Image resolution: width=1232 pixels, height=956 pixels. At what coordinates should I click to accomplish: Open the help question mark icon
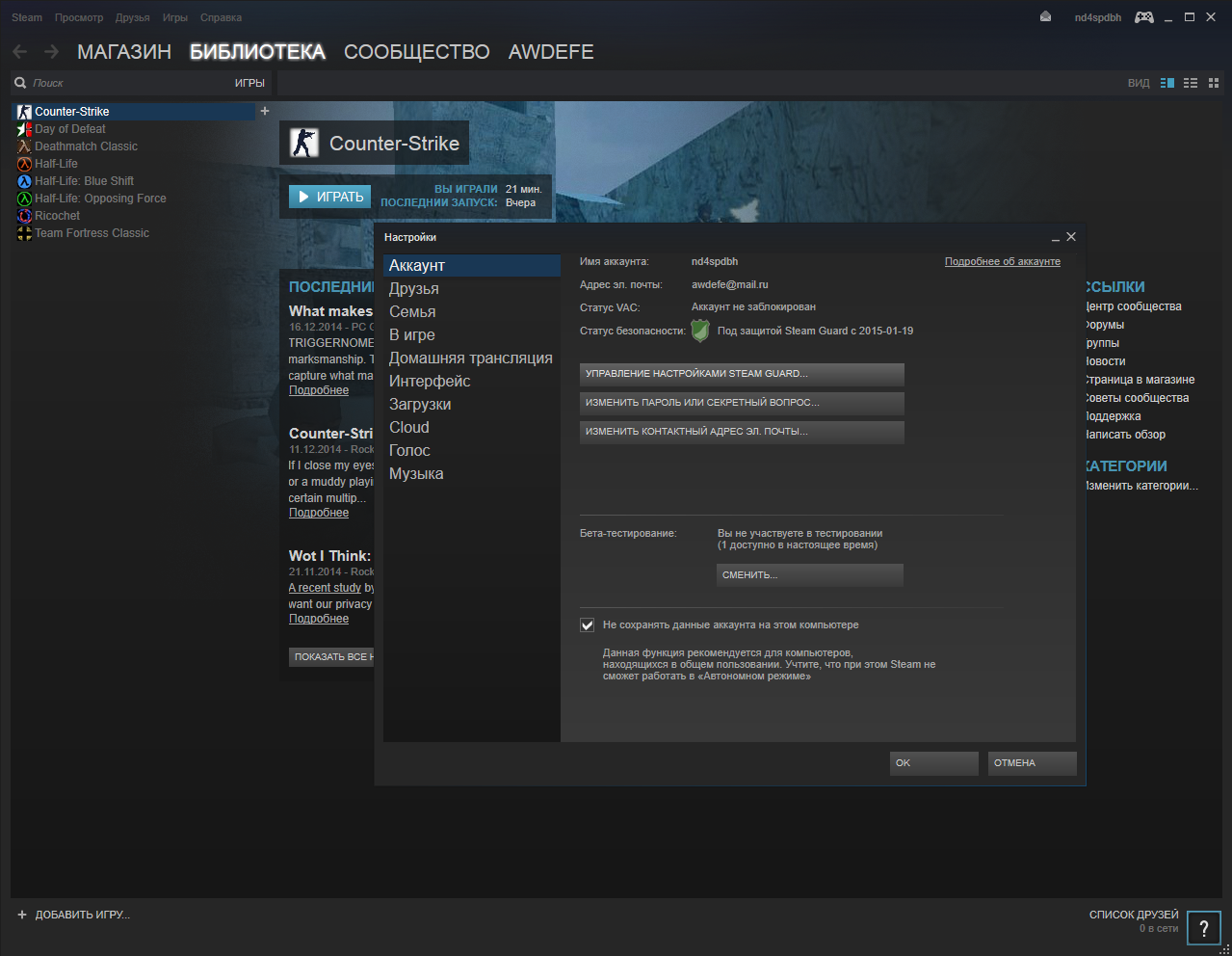tap(1203, 929)
